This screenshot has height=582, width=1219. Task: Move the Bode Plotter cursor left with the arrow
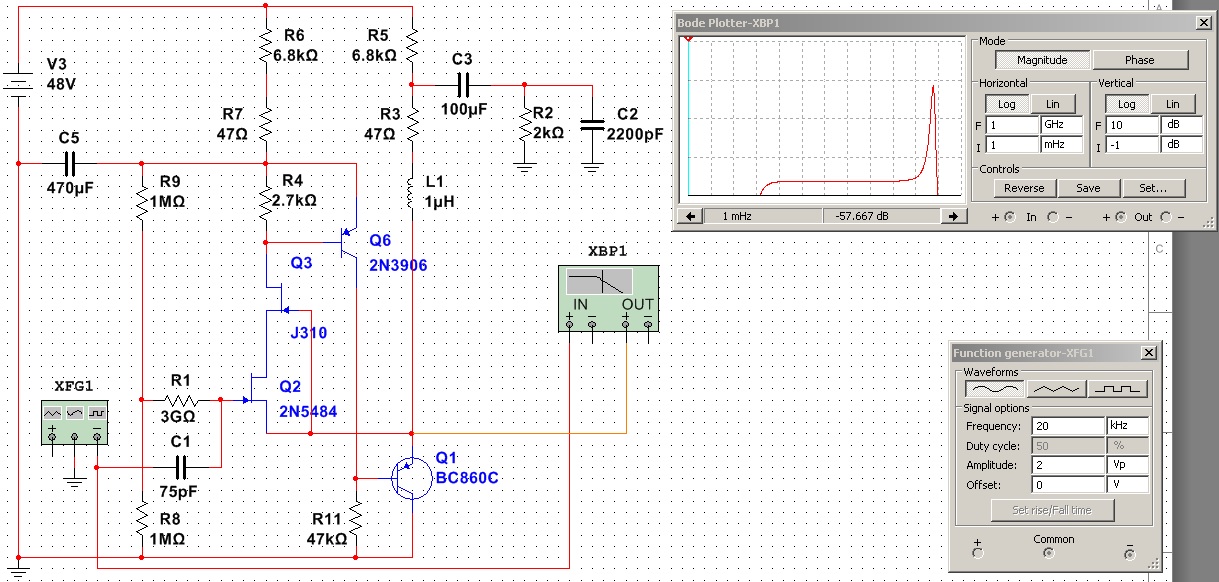(x=688, y=216)
